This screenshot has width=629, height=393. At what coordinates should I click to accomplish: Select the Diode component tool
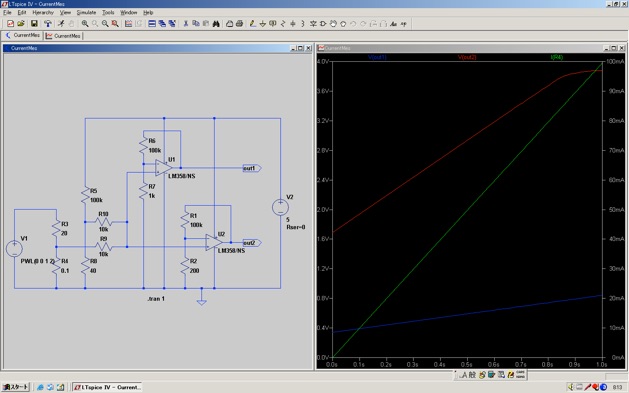coord(313,24)
